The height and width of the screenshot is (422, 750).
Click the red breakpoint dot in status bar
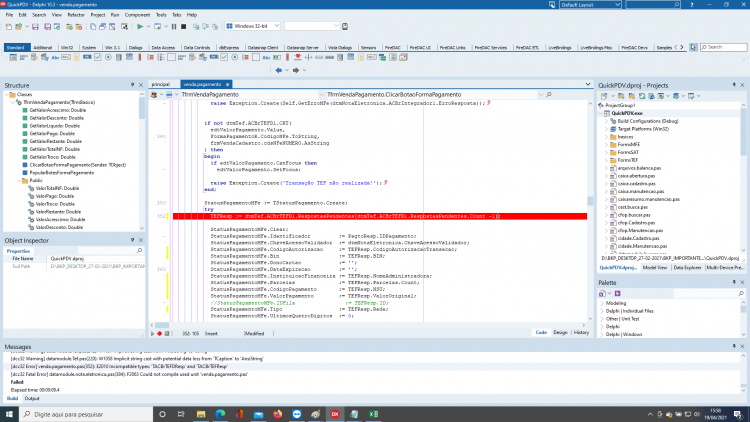tap(160, 333)
